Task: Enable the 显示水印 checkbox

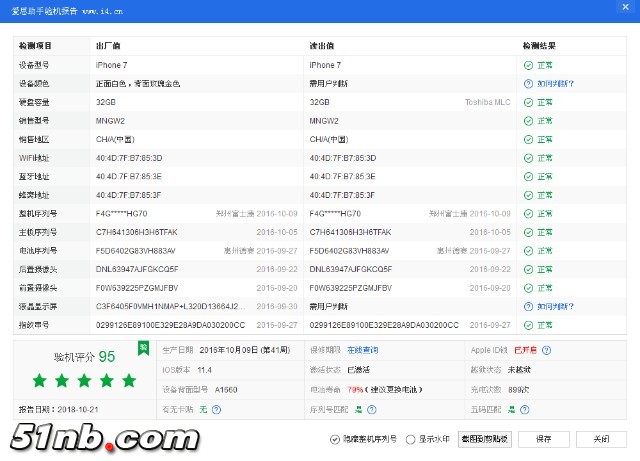Action: 410,439
